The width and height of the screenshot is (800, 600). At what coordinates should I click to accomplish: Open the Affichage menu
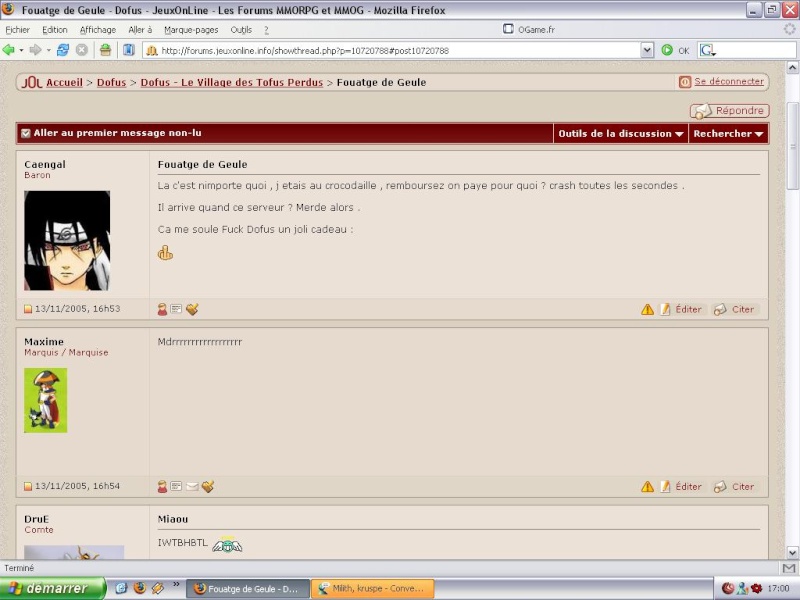(98, 30)
